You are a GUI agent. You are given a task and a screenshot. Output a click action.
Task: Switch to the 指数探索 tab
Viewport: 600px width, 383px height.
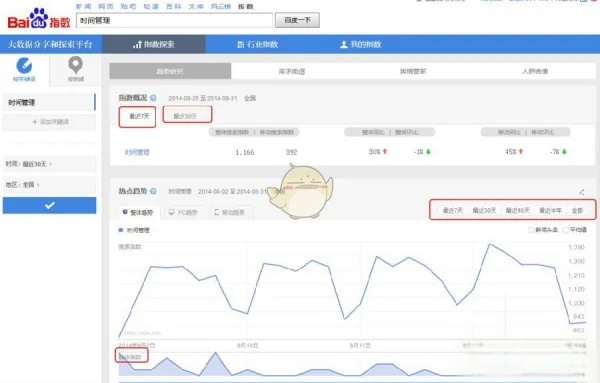pos(154,44)
